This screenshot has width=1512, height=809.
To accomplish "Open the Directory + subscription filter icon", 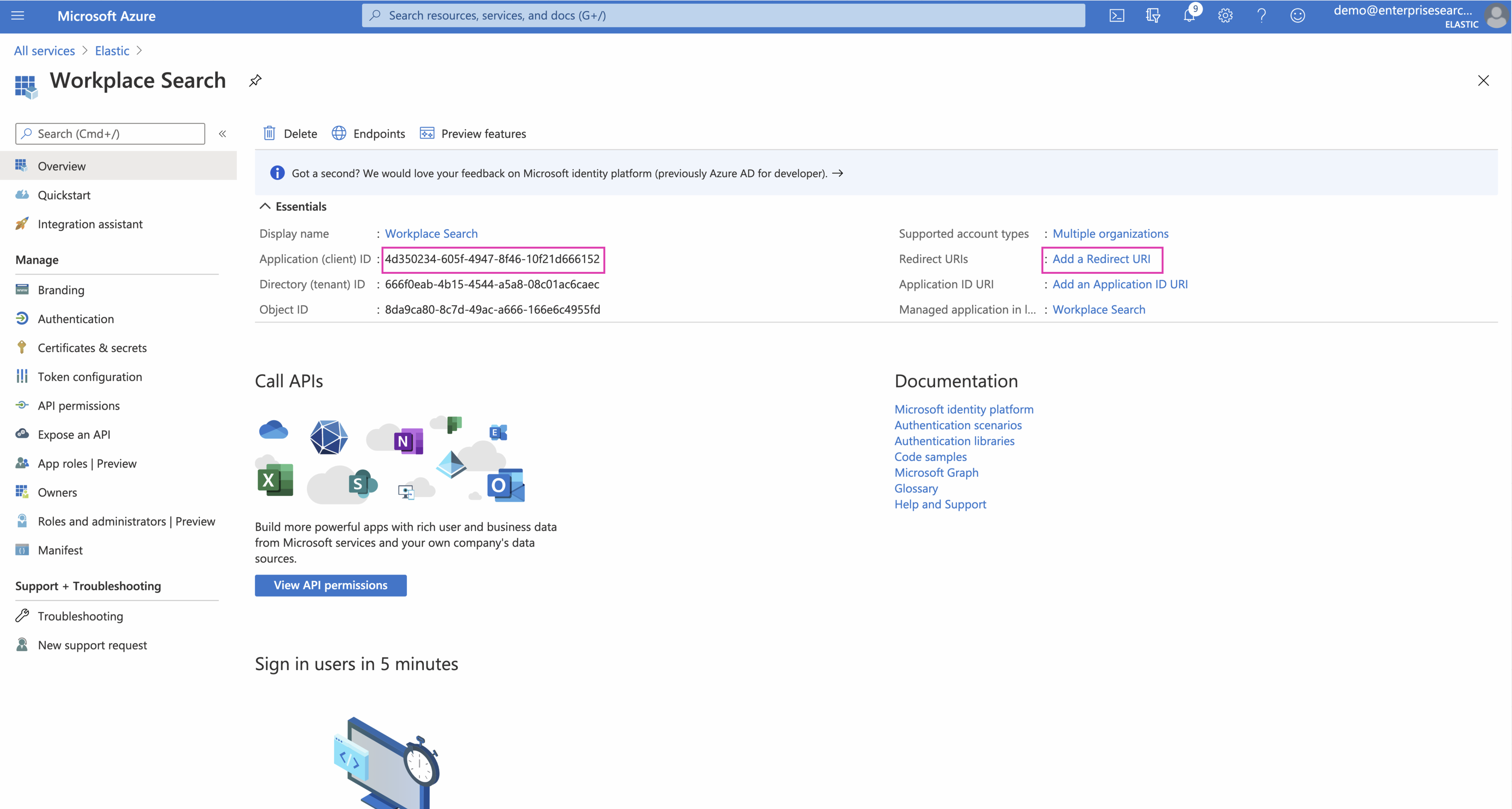I will tap(1153, 16).
